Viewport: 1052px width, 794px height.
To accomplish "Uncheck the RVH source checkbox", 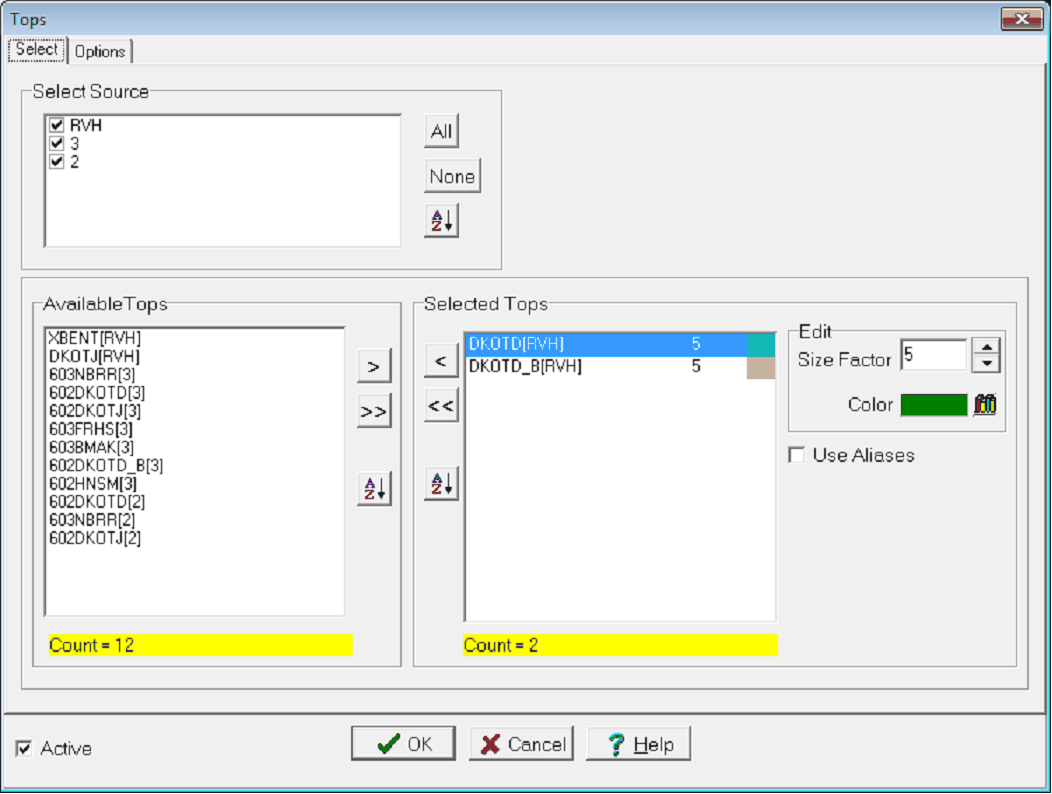I will (57, 126).
